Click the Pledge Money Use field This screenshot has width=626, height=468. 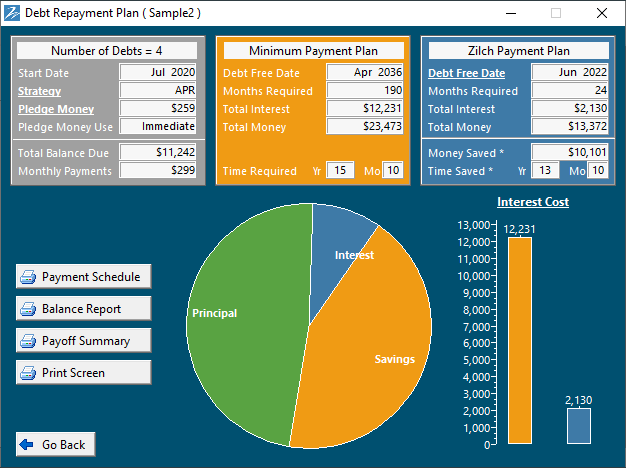click(158, 127)
